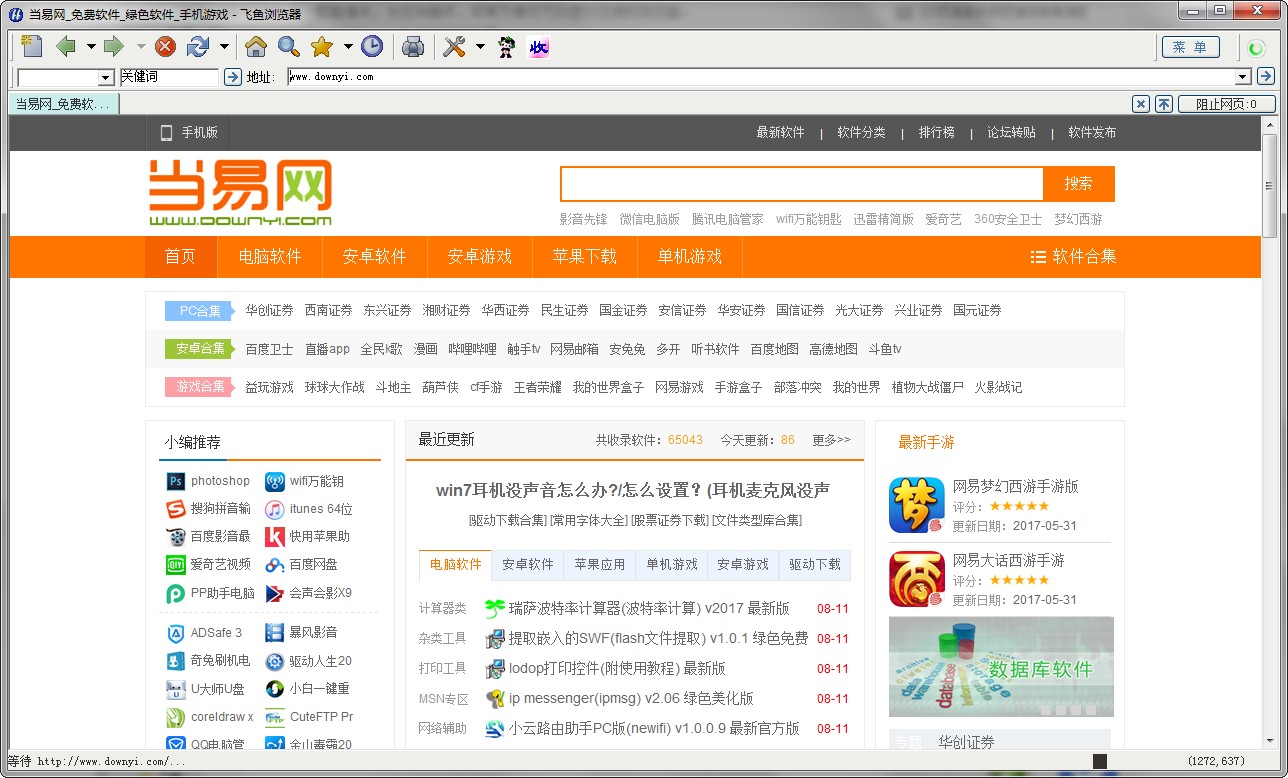Open favorites with the star icon
Image resolution: width=1288 pixels, height=778 pixels.
(321, 47)
